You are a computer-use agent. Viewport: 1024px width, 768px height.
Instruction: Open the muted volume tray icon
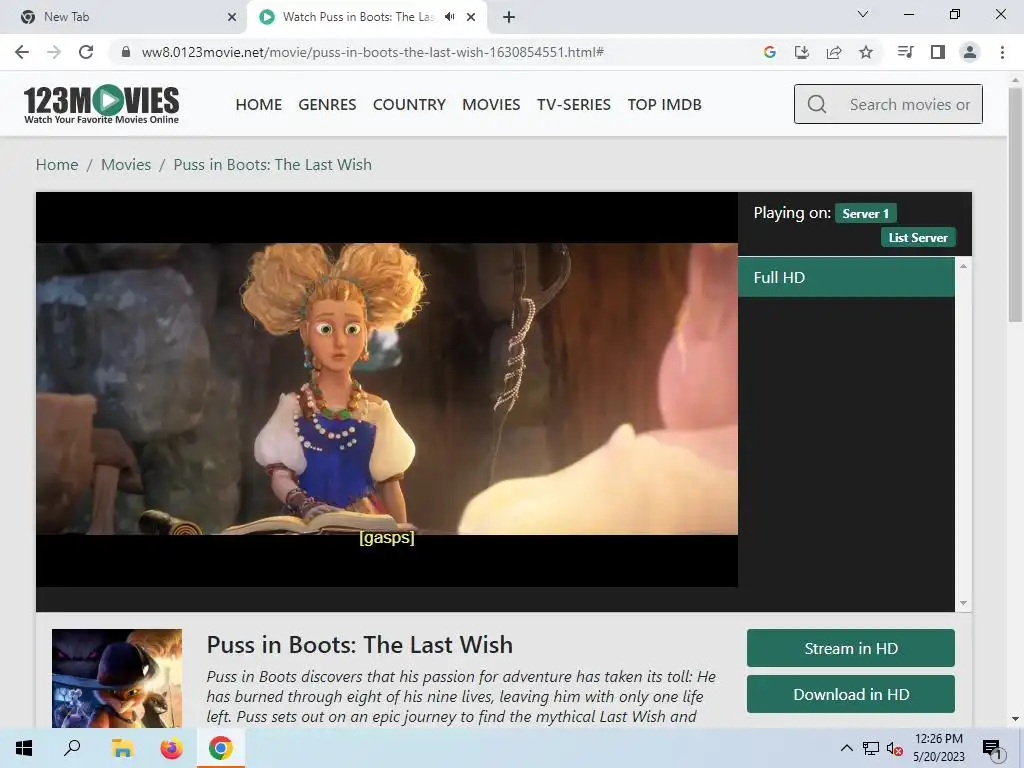[x=895, y=748]
